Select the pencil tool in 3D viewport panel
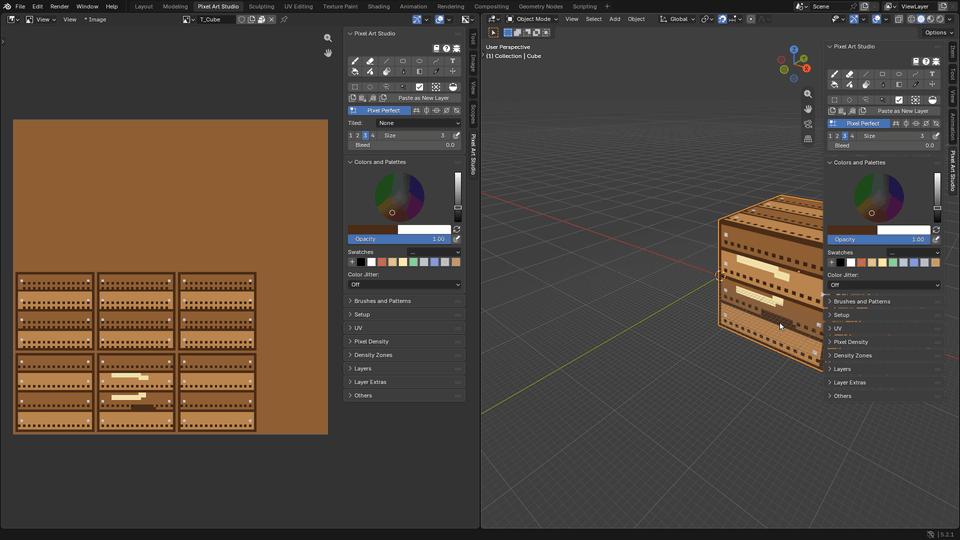The height and width of the screenshot is (540, 960). click(834, 74)
